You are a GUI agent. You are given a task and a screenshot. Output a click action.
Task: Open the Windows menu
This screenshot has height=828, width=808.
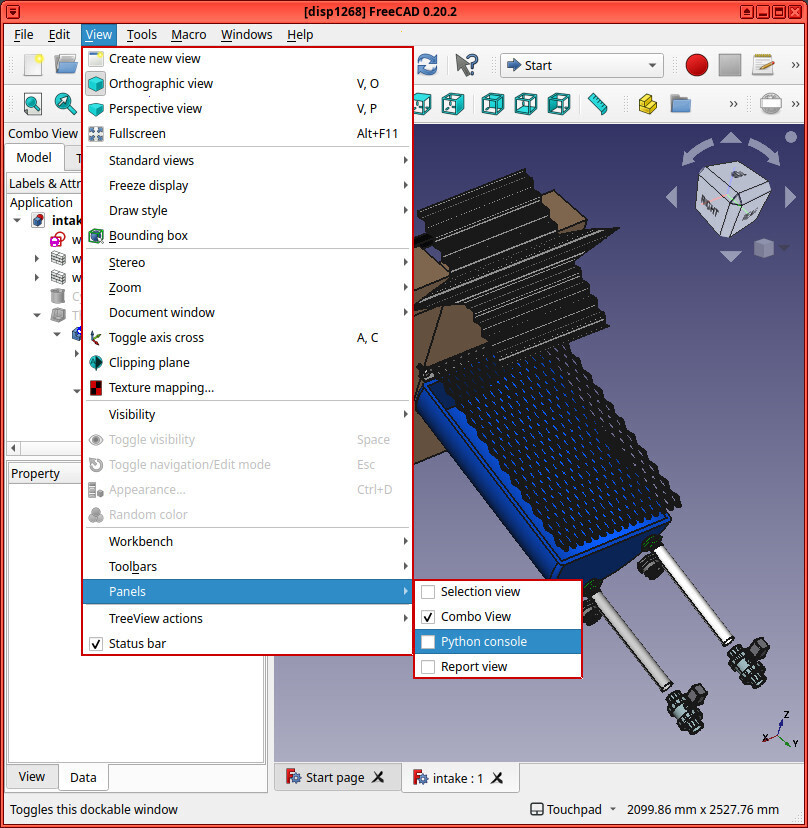[247, 35]
